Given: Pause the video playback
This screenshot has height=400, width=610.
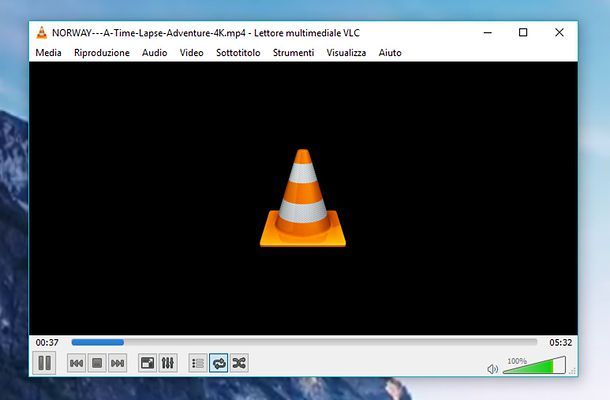Looking at the screenshot, I should pyautogui.click(x=44, y=363).
